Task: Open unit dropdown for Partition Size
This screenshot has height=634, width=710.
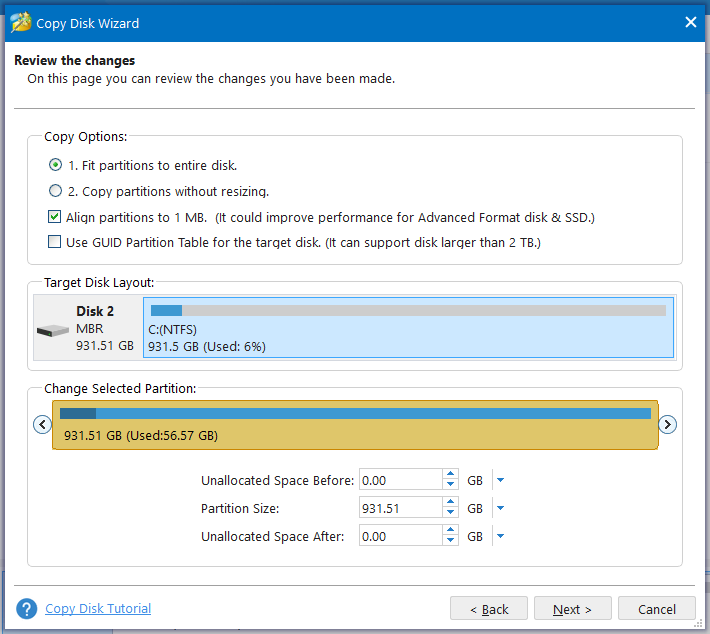Action: tap(500, 508)
